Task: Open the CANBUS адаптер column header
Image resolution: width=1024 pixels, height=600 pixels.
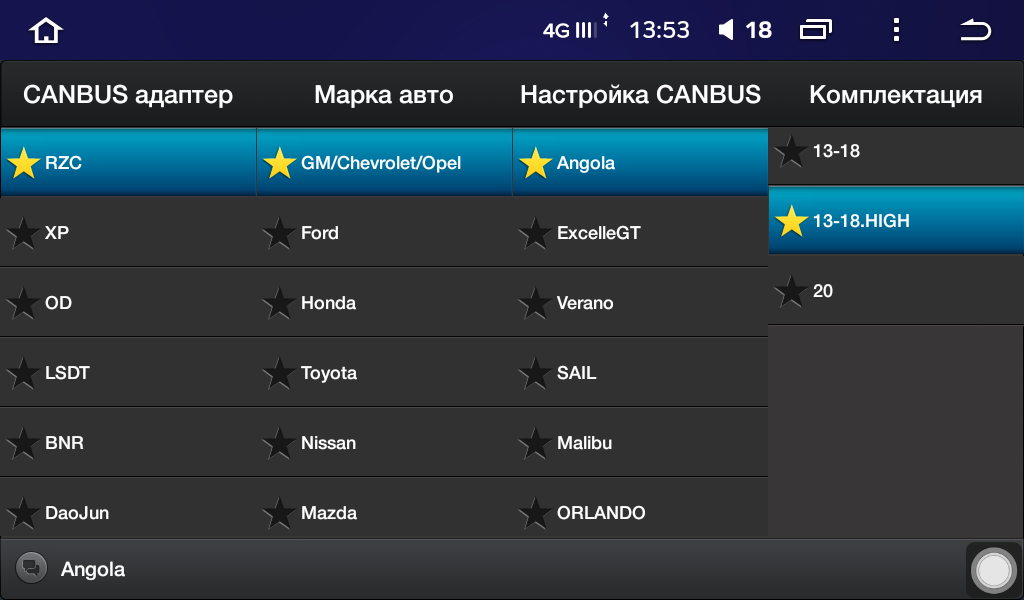Action: tap(128, 95)
